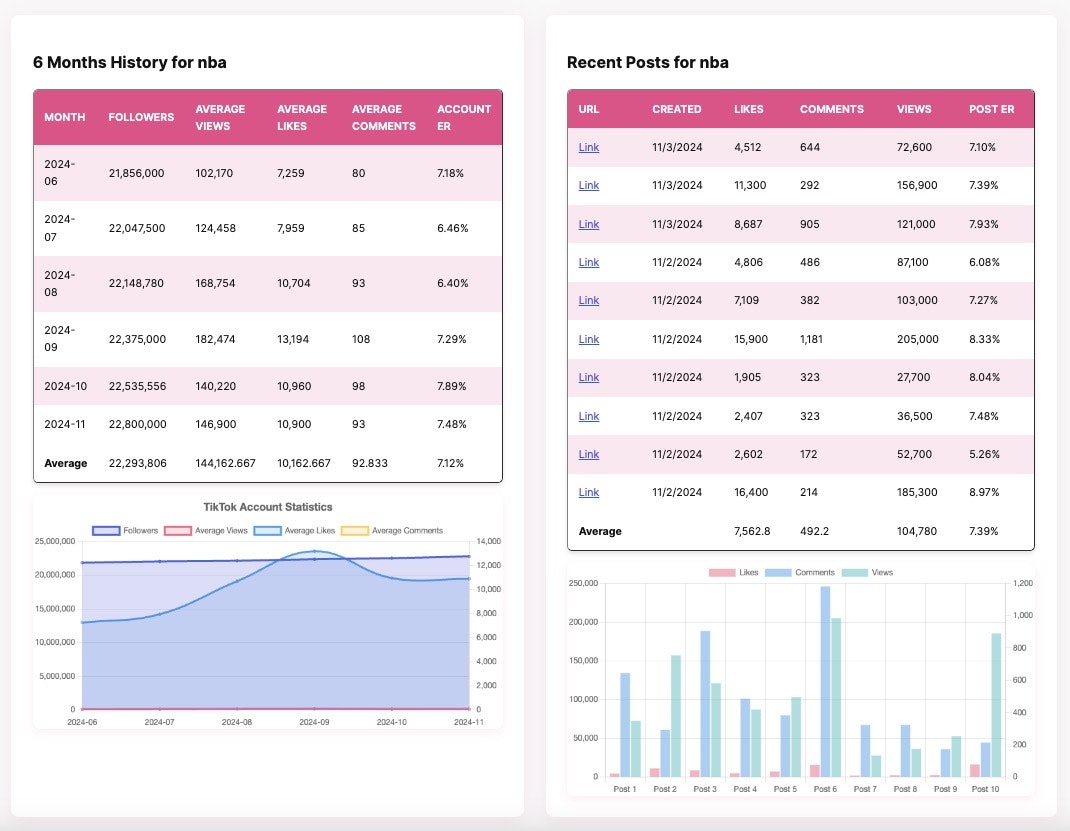
Task: Click the TikTok Account Statistics chart title
Action: pos(268,507)
